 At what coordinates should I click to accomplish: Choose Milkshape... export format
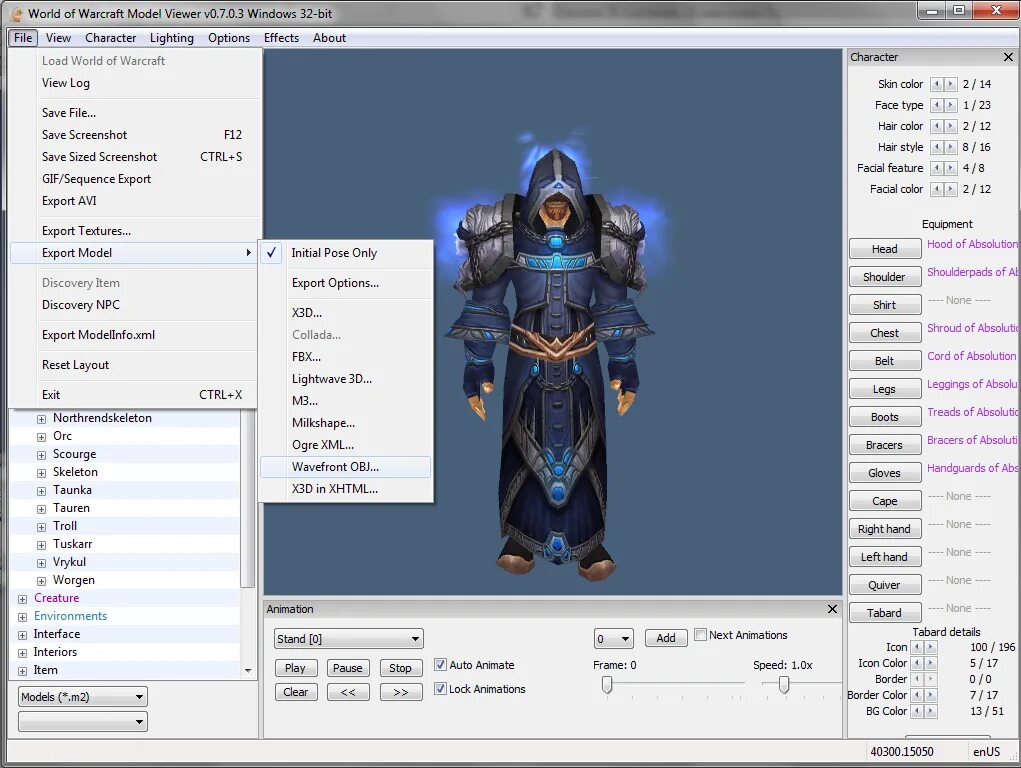(x=346, y=423)
